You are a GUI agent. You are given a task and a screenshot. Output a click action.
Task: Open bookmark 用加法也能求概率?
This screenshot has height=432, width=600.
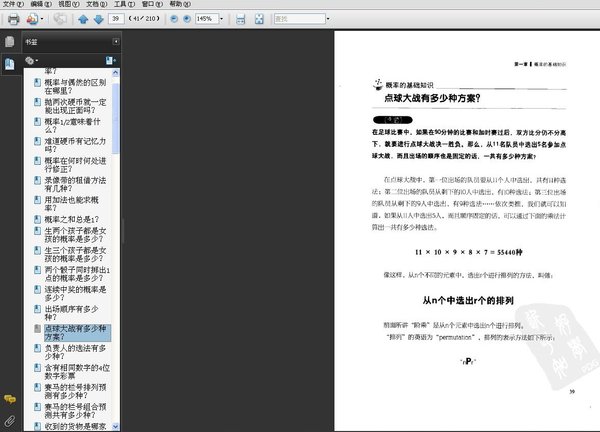[72, 204]
